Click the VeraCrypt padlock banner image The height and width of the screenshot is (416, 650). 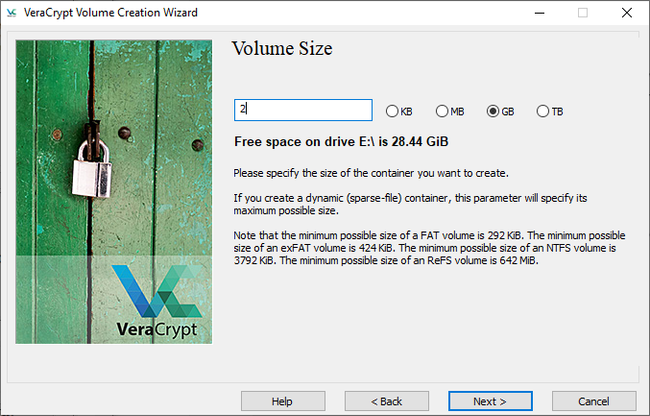click(114, 192)
